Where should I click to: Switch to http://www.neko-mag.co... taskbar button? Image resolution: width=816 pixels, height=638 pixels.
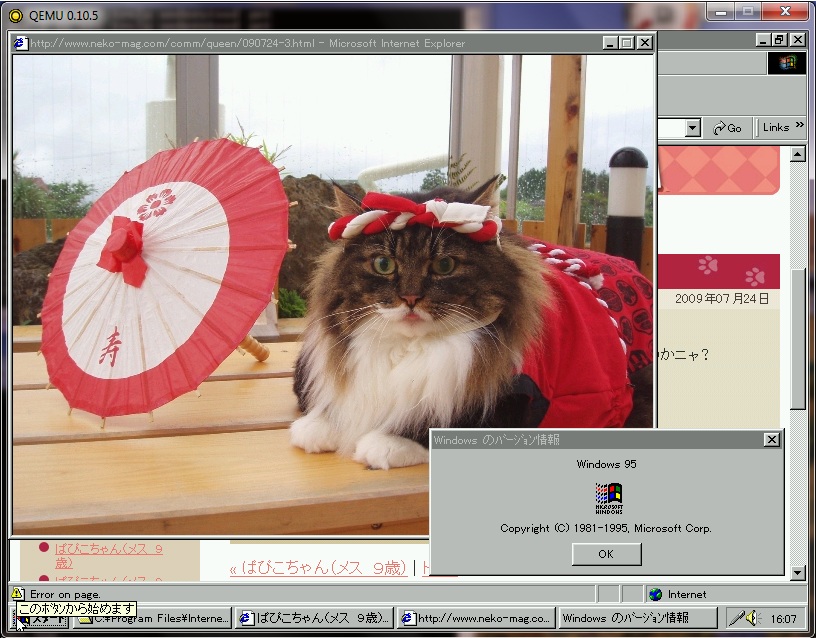pos(475,618)
